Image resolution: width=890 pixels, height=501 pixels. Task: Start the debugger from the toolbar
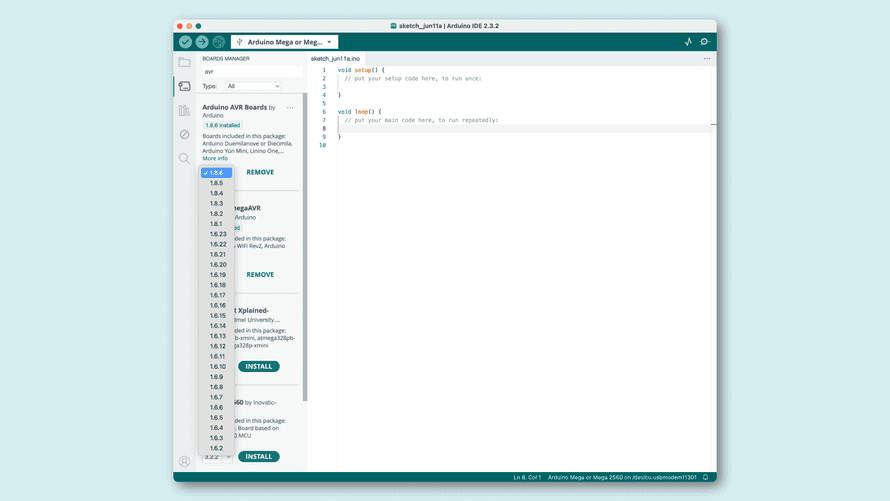(219, 42)
